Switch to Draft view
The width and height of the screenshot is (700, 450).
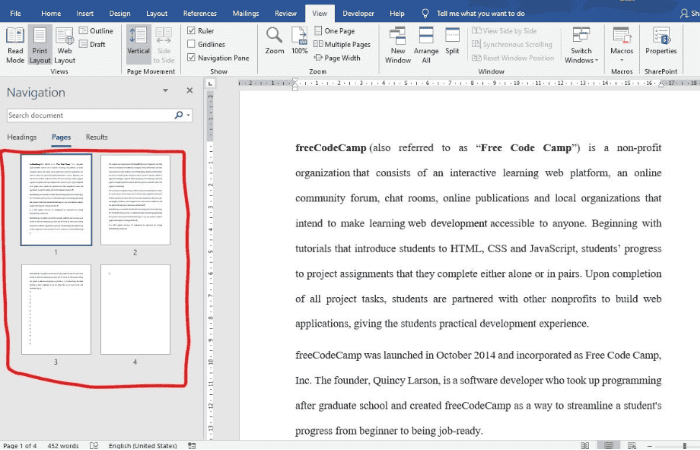click(92, 44)
